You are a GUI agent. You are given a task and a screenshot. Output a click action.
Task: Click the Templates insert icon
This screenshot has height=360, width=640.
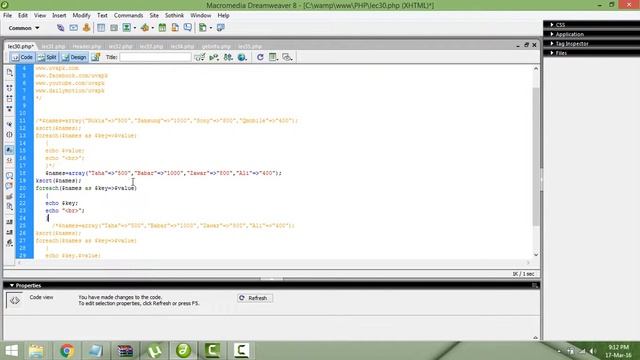(x=202, y=28)
